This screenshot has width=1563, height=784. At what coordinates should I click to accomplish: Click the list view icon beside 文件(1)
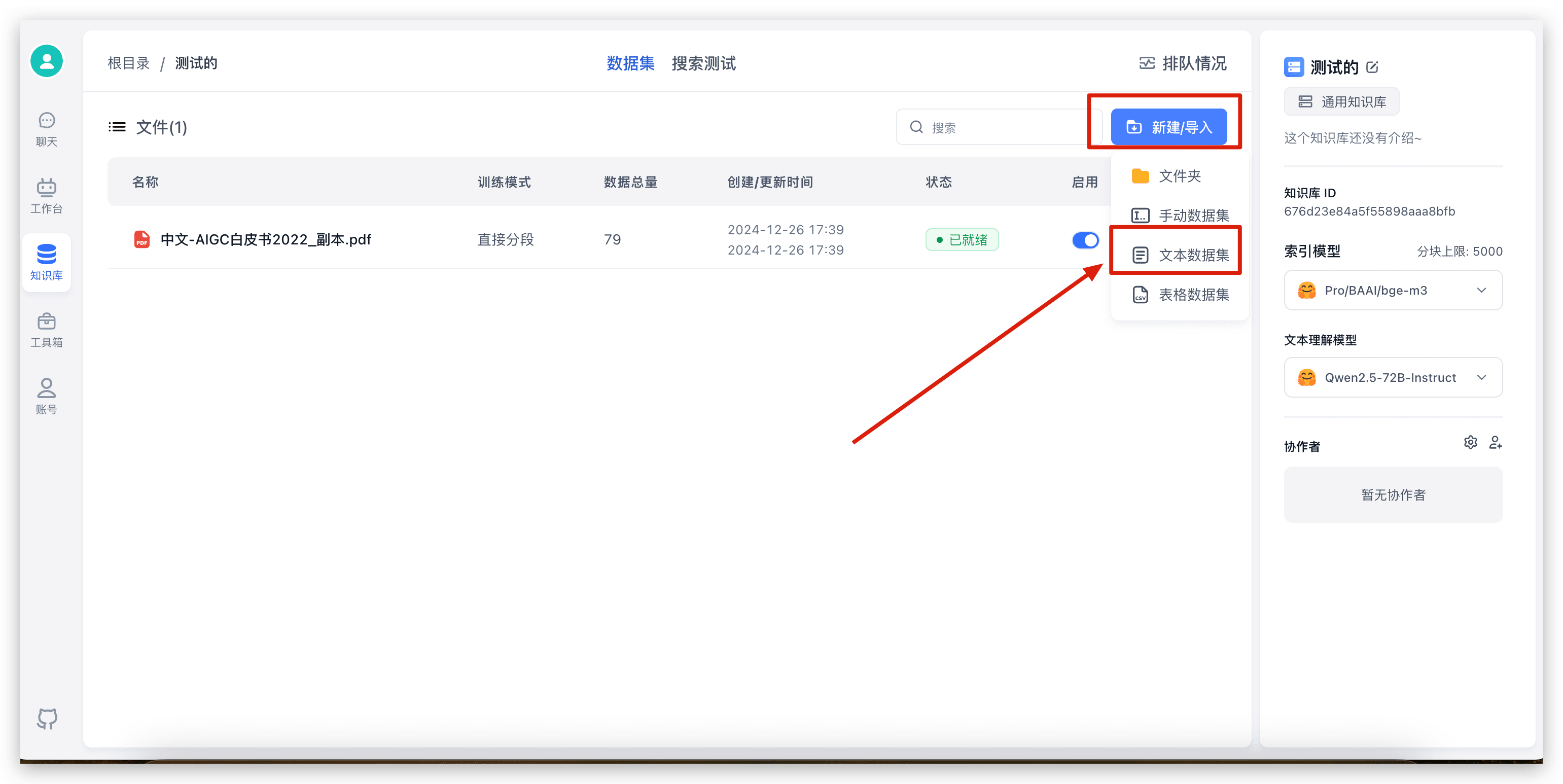[117, 127]
